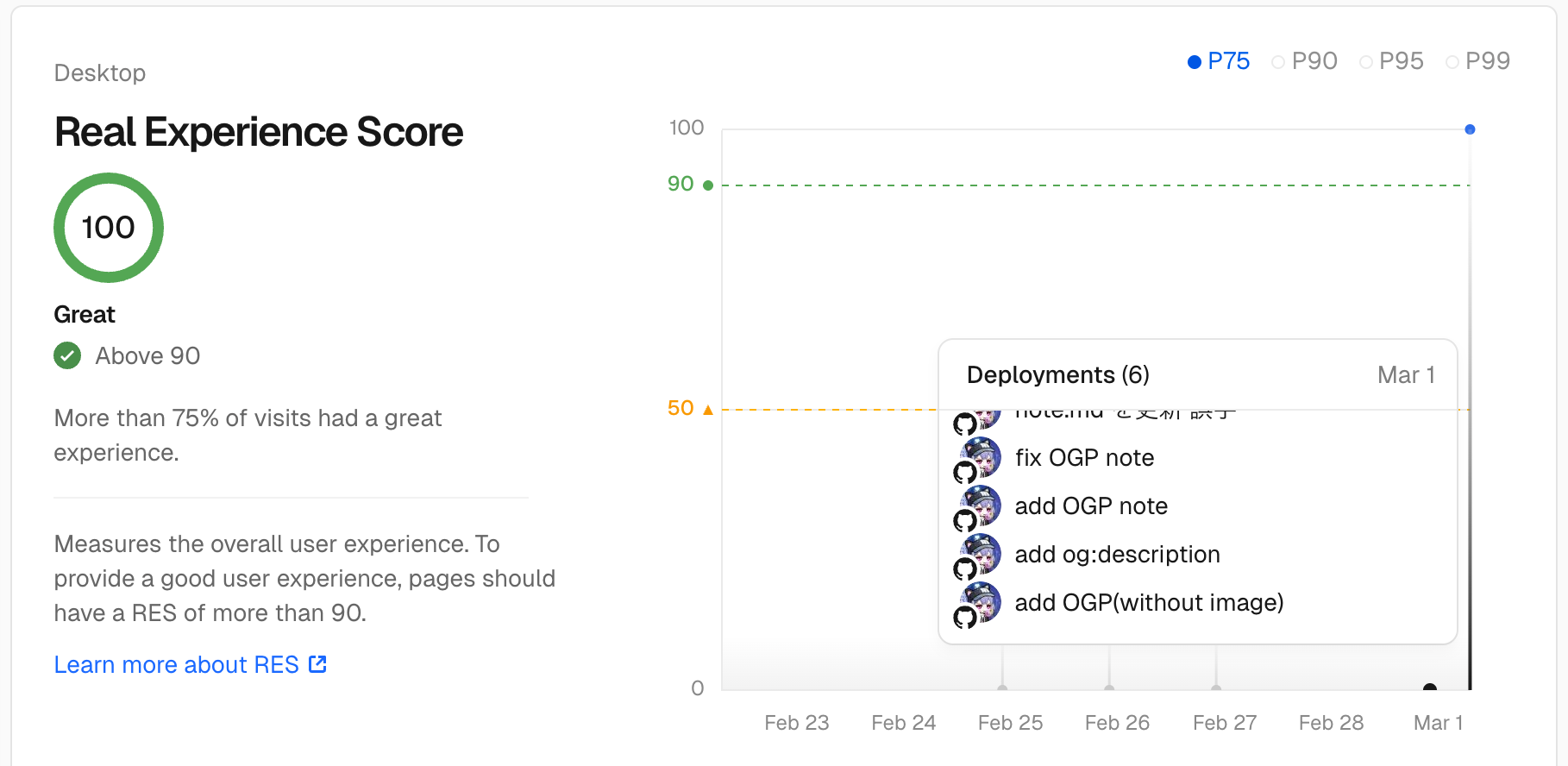
Task: Click the orange triangle at the 50 threshold
Action: point(708,410)
